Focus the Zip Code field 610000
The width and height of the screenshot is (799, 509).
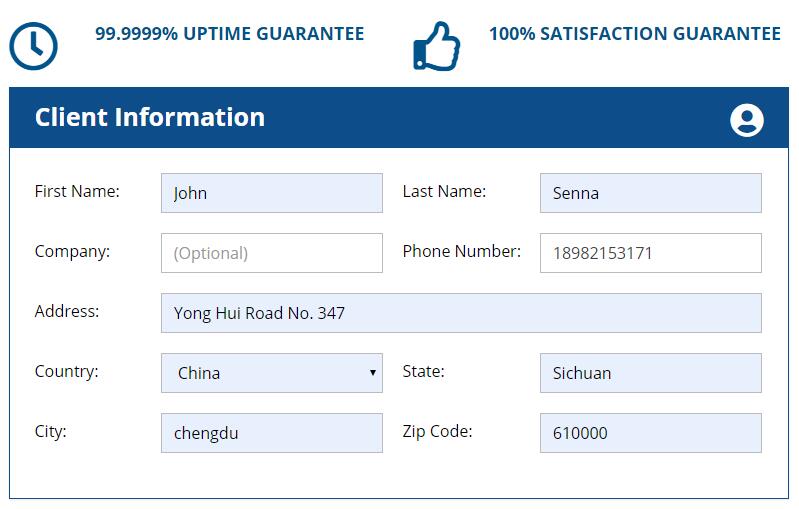coord(651,433)
